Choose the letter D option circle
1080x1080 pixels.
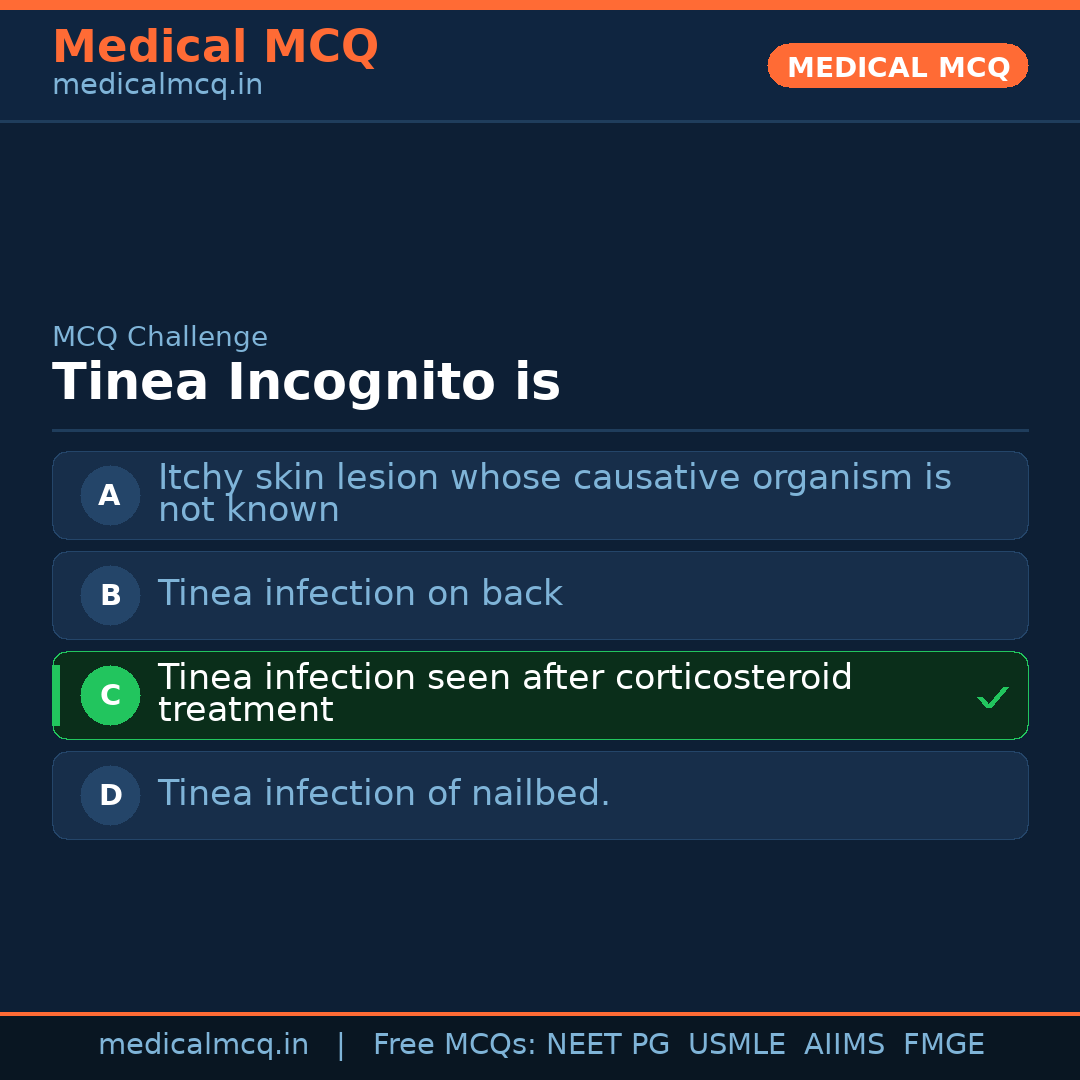(x=110, y=795)
